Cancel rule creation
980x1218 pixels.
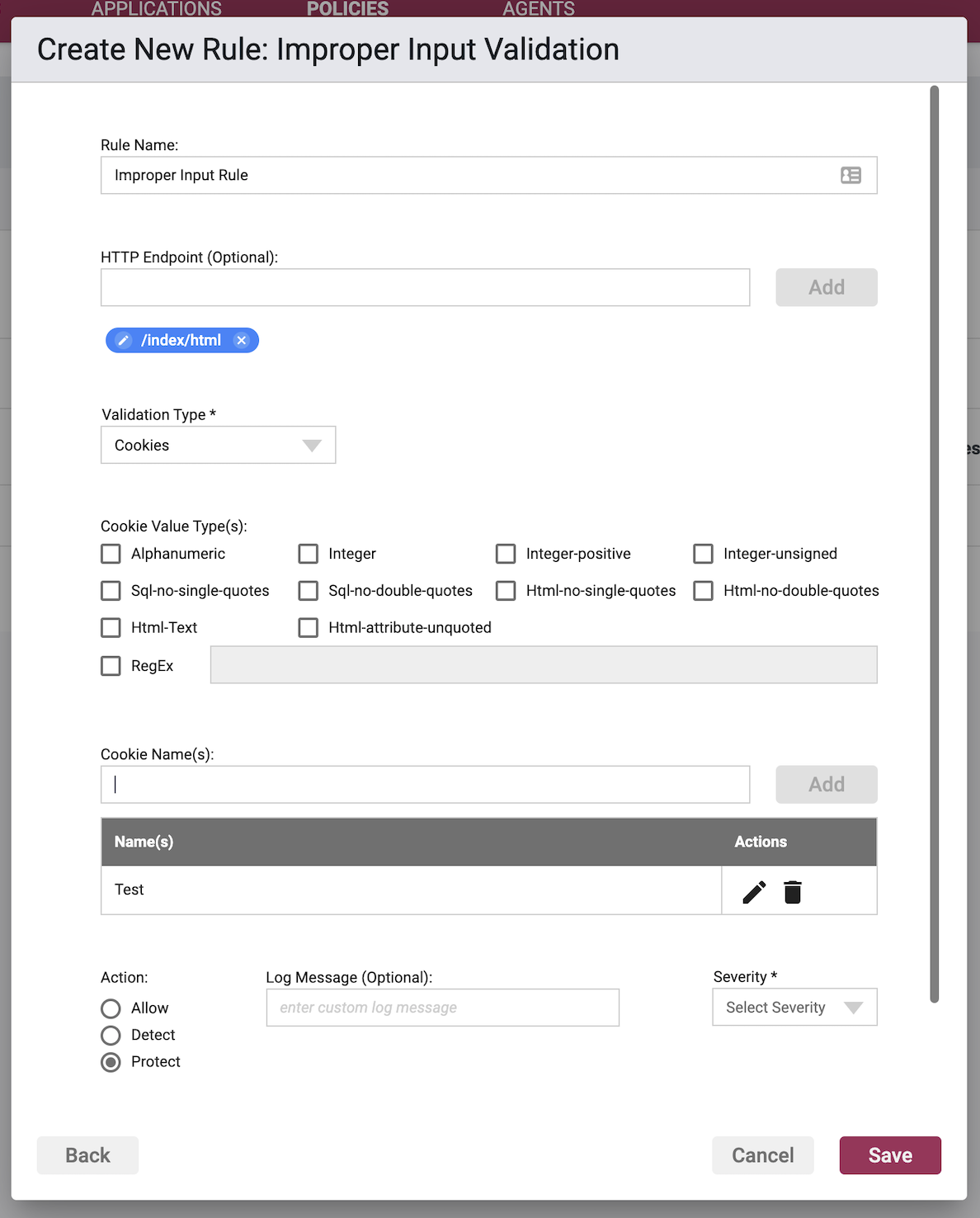point(763,1155)
